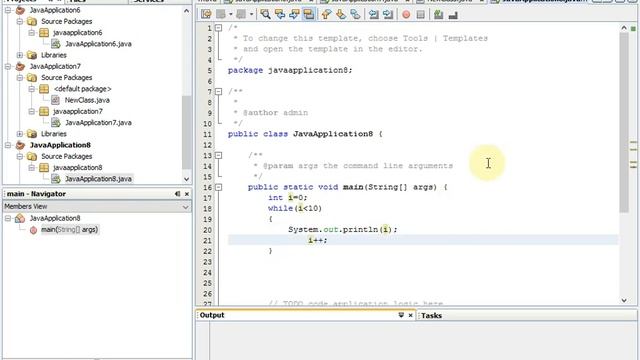This screenshot has height=360, width=640.
Task: Click the editor vertical scrollbar thumb
Action: (624, 122)
